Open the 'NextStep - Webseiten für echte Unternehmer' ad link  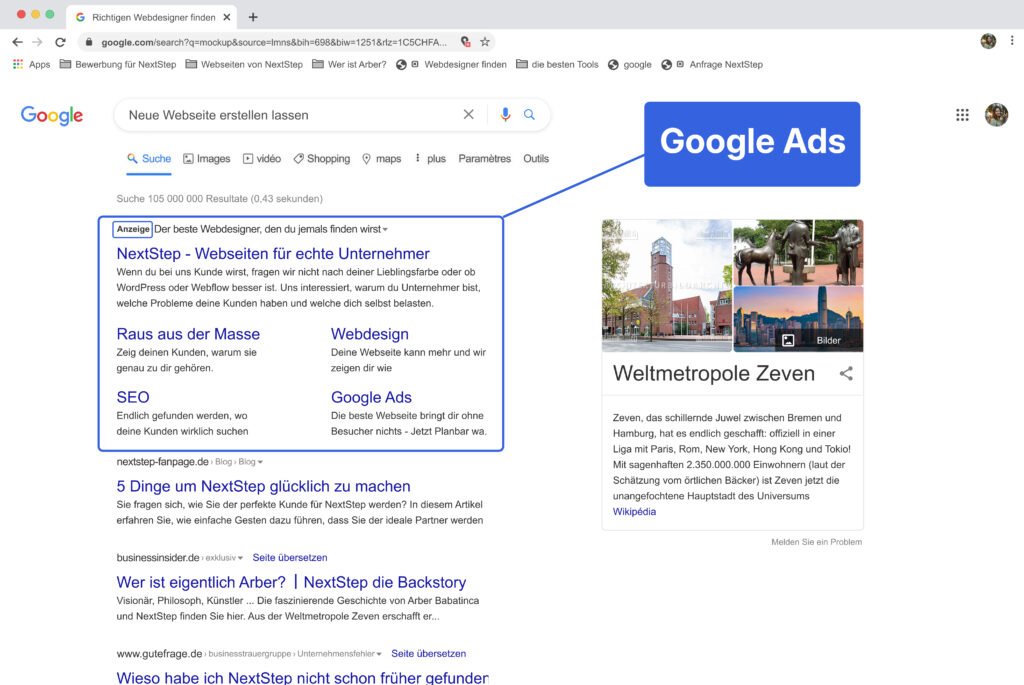273,254
